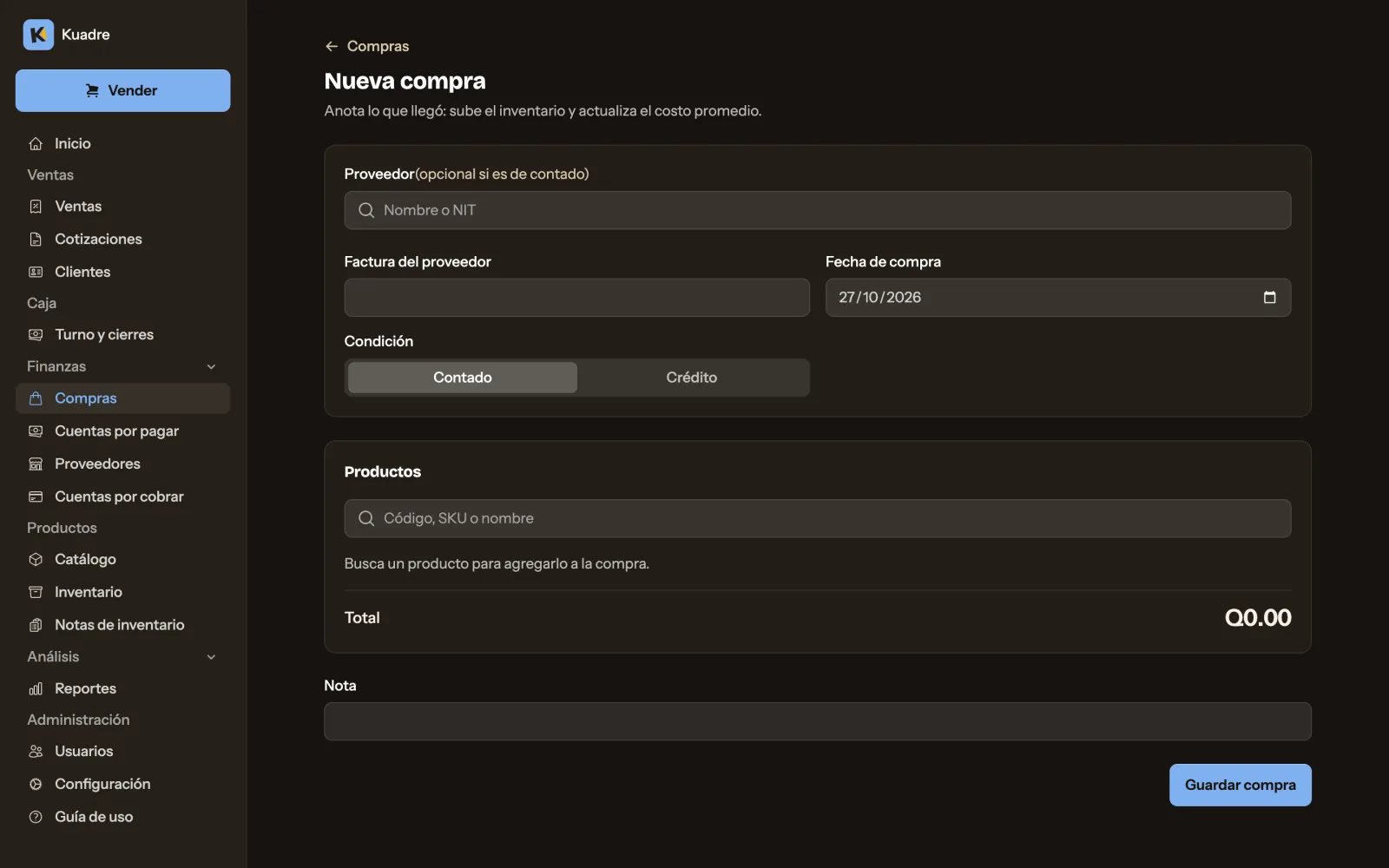Click the contact card icon beside Clientes
This screenshot has height=868, width=1389.
click(x=36, y=273)
